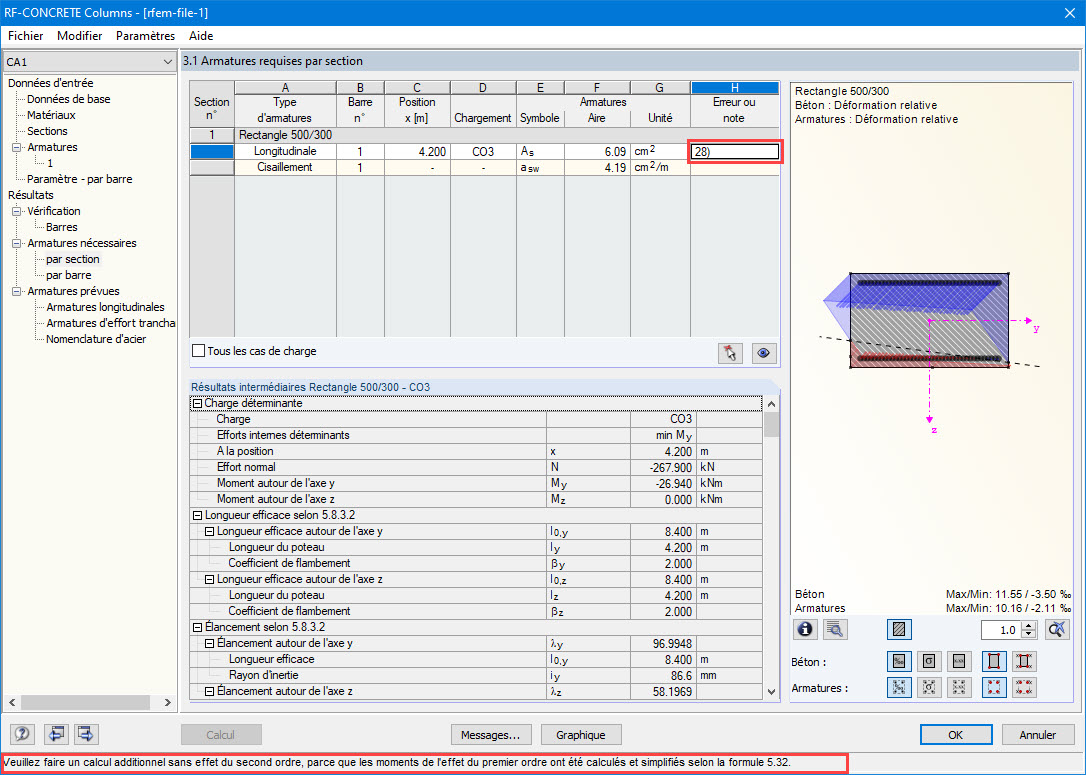The width and height of the screenshot is (1086, 775).
Task: Show Armatures strain per-mille icon
Action: (899, 687)
